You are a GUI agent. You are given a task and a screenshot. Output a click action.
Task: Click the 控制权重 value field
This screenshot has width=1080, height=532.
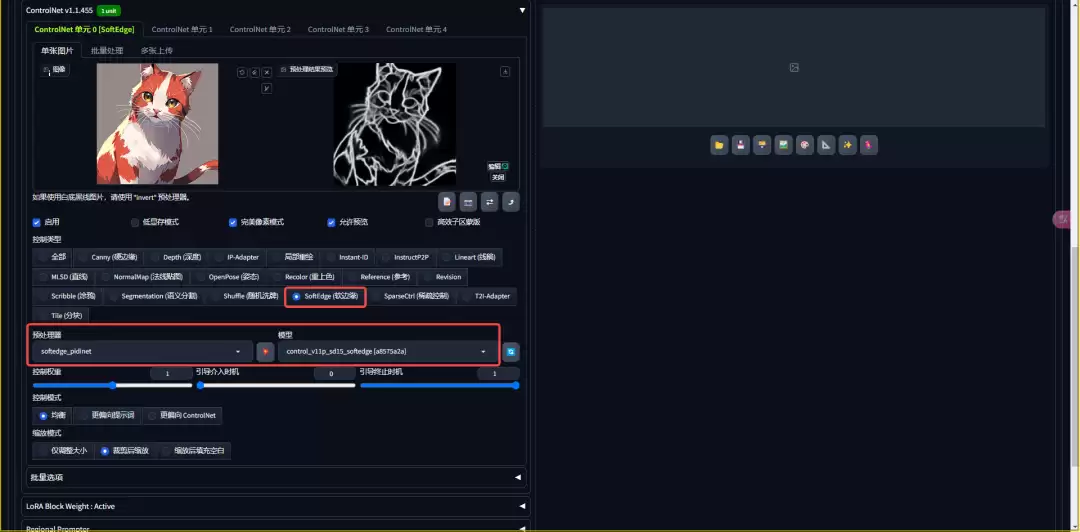coord(171,374)
